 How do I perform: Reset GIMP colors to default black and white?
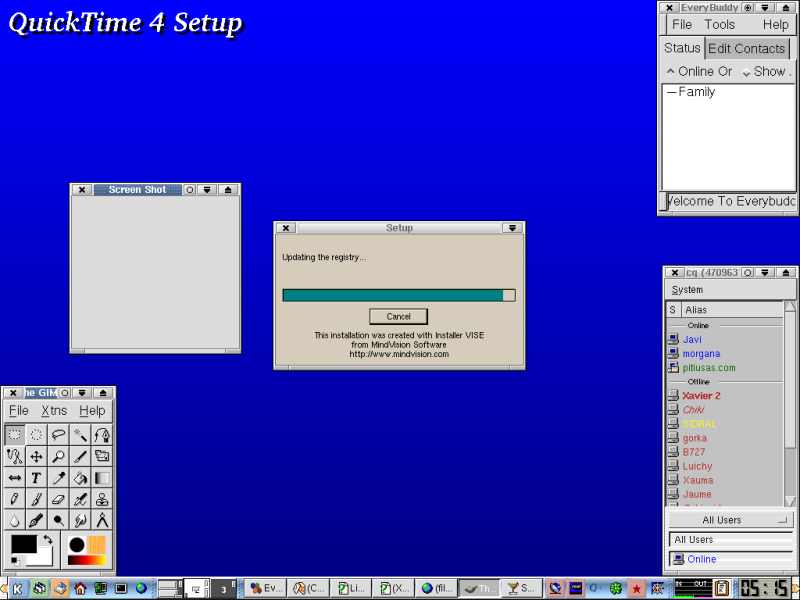15,561
